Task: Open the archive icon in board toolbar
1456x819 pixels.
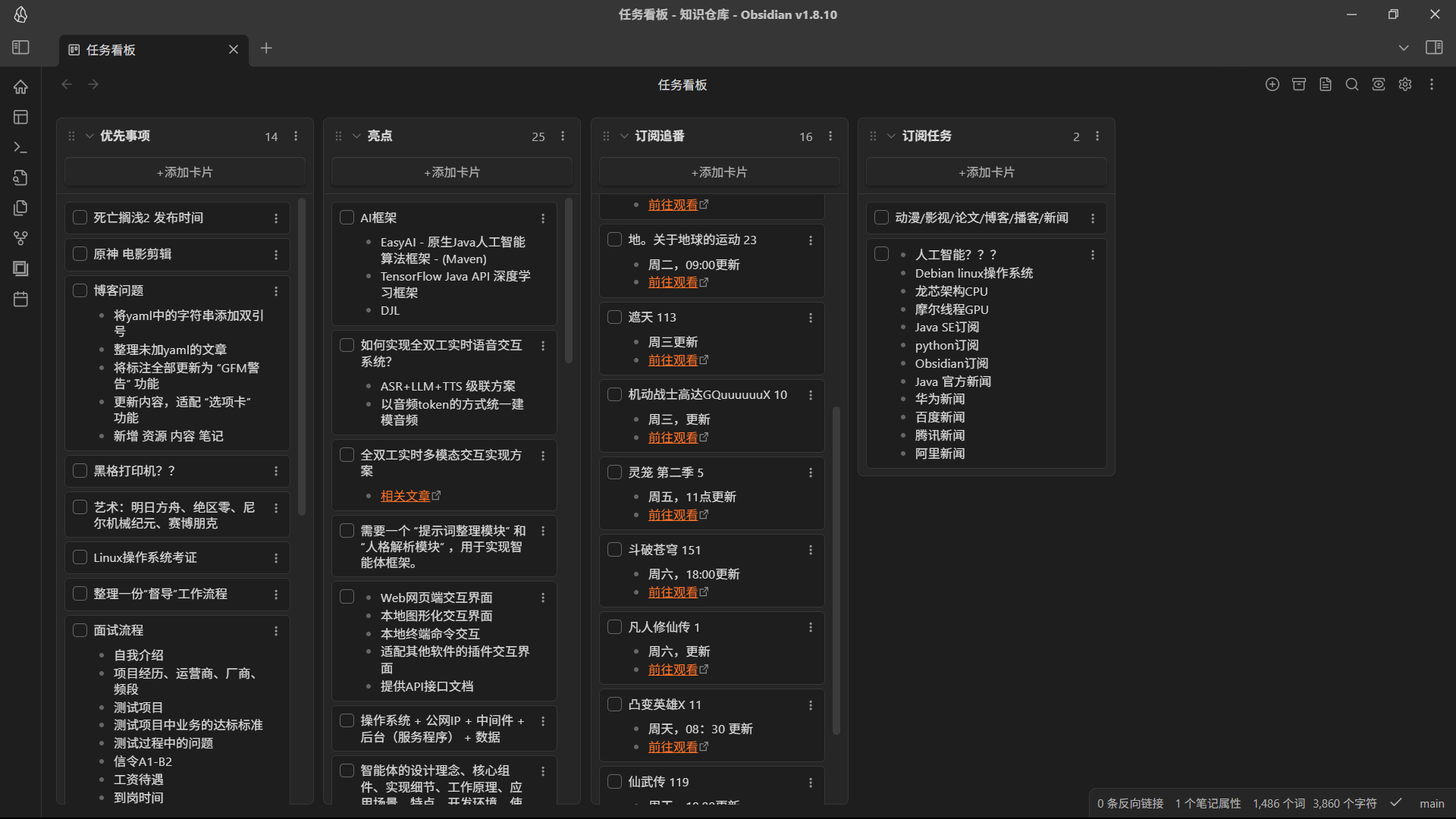Action: (1299, 85)
